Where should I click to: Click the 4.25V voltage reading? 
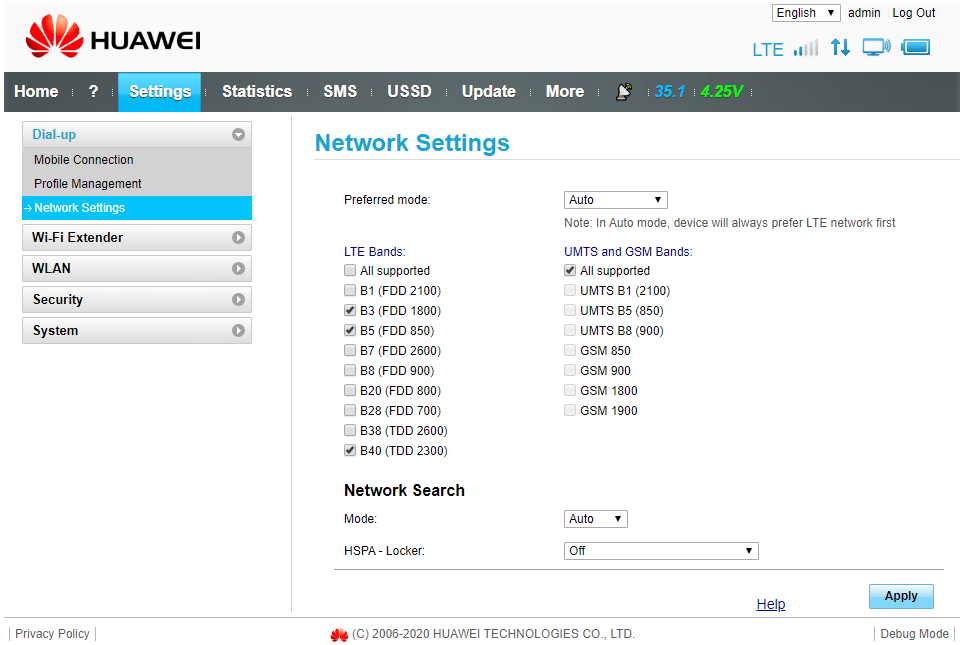tap(721, 91)
